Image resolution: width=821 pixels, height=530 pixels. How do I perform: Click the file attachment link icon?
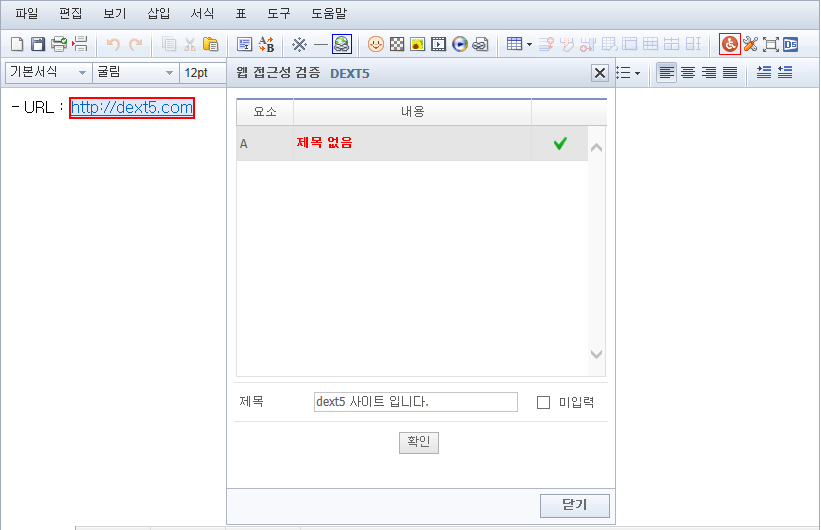480,45
